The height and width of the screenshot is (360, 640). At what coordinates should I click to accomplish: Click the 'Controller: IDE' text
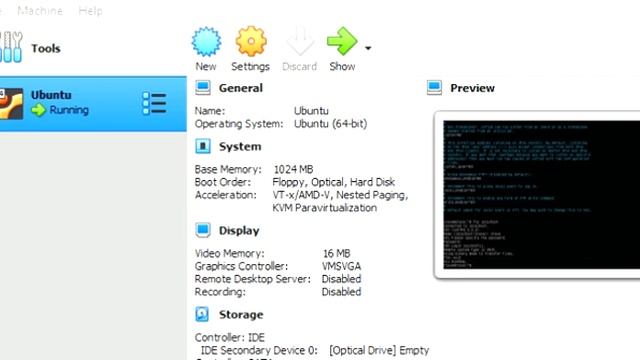click(x=230, y=338)
